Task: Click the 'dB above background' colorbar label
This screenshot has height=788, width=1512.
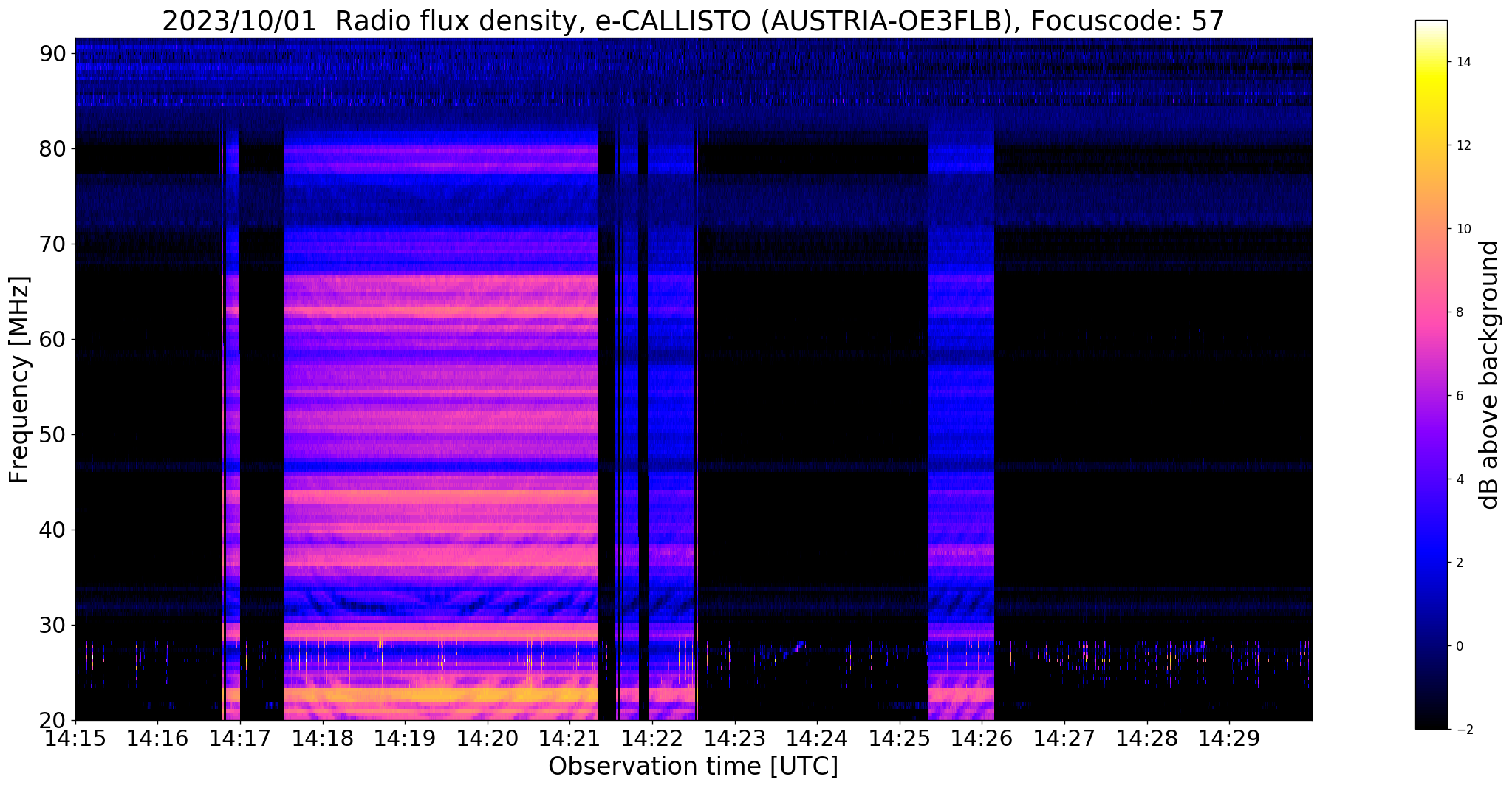Action: 1491,374
